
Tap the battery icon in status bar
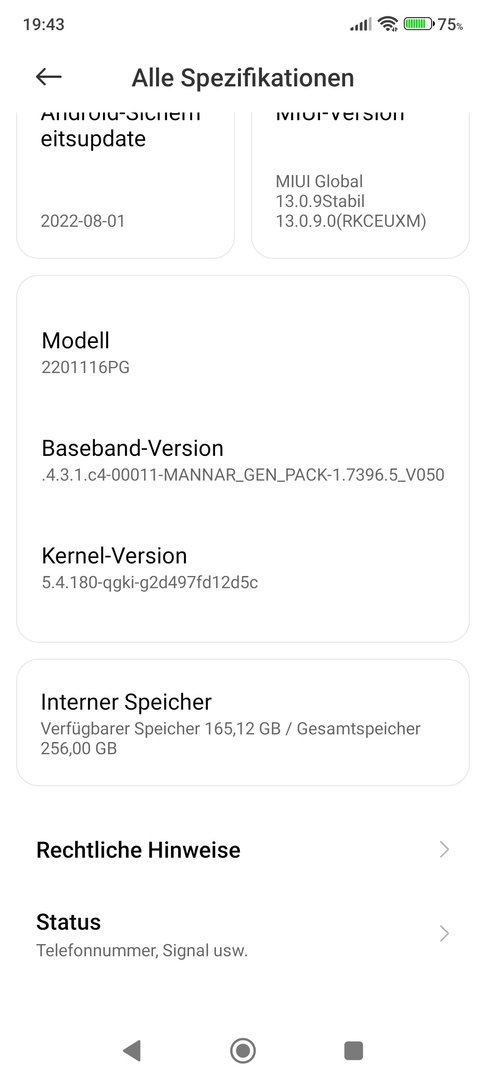click(x=418, y=24)
